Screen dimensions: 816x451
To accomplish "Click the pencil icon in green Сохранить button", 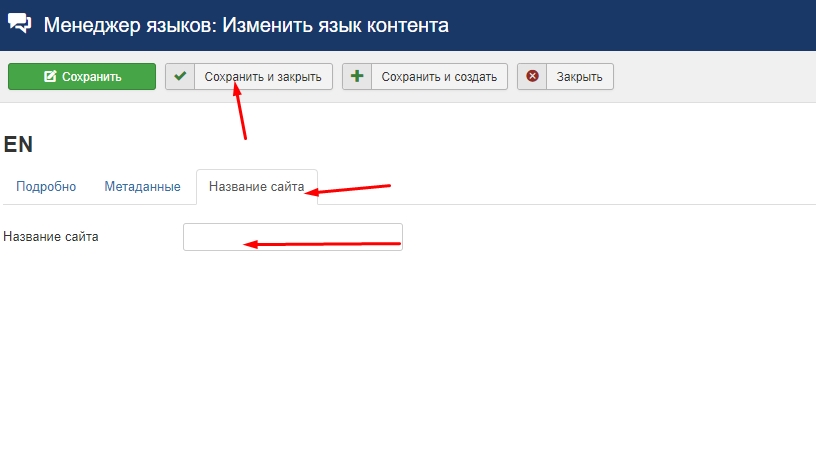I will coord(50,77).
